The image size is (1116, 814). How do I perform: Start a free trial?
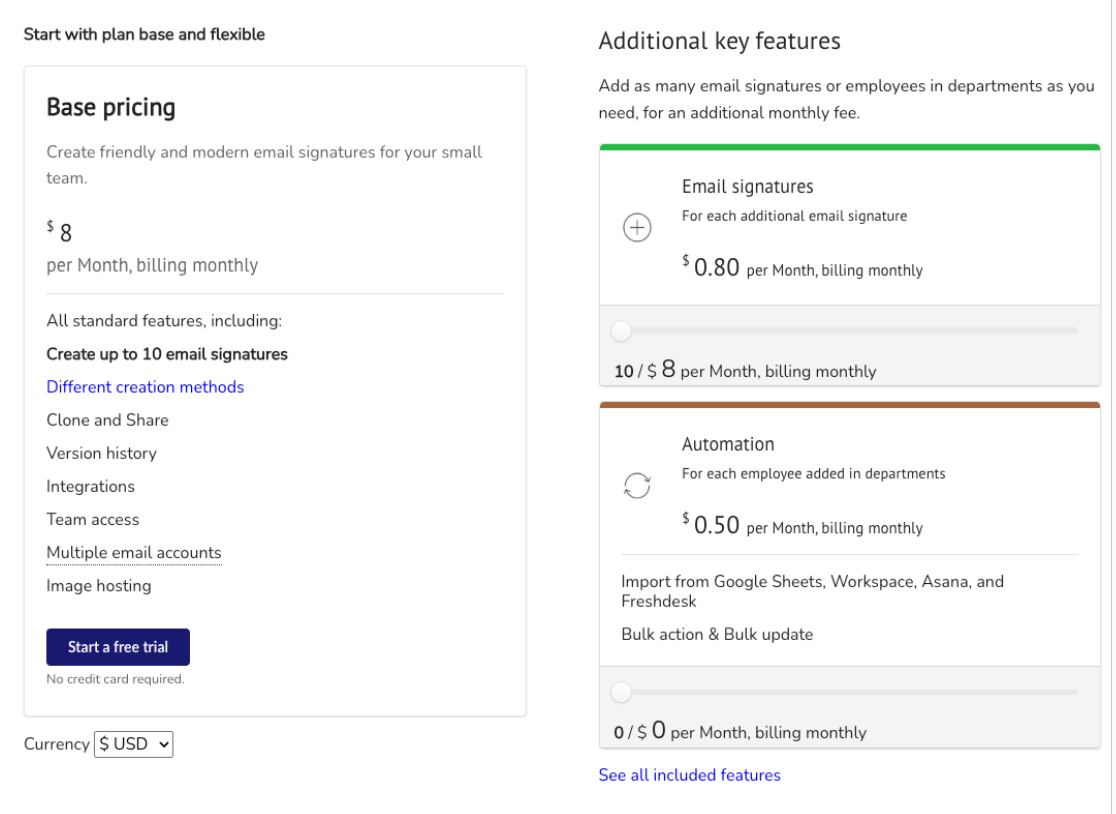click(x=118, y=647)
